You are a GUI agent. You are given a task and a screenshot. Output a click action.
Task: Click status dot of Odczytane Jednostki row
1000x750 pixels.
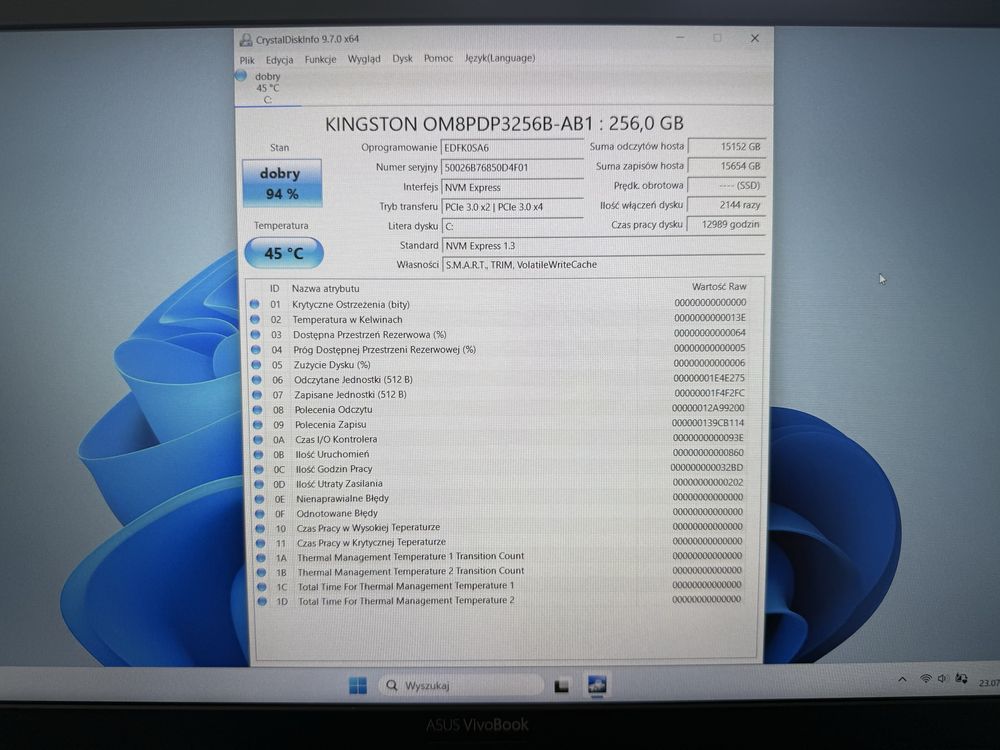point(256,379)
